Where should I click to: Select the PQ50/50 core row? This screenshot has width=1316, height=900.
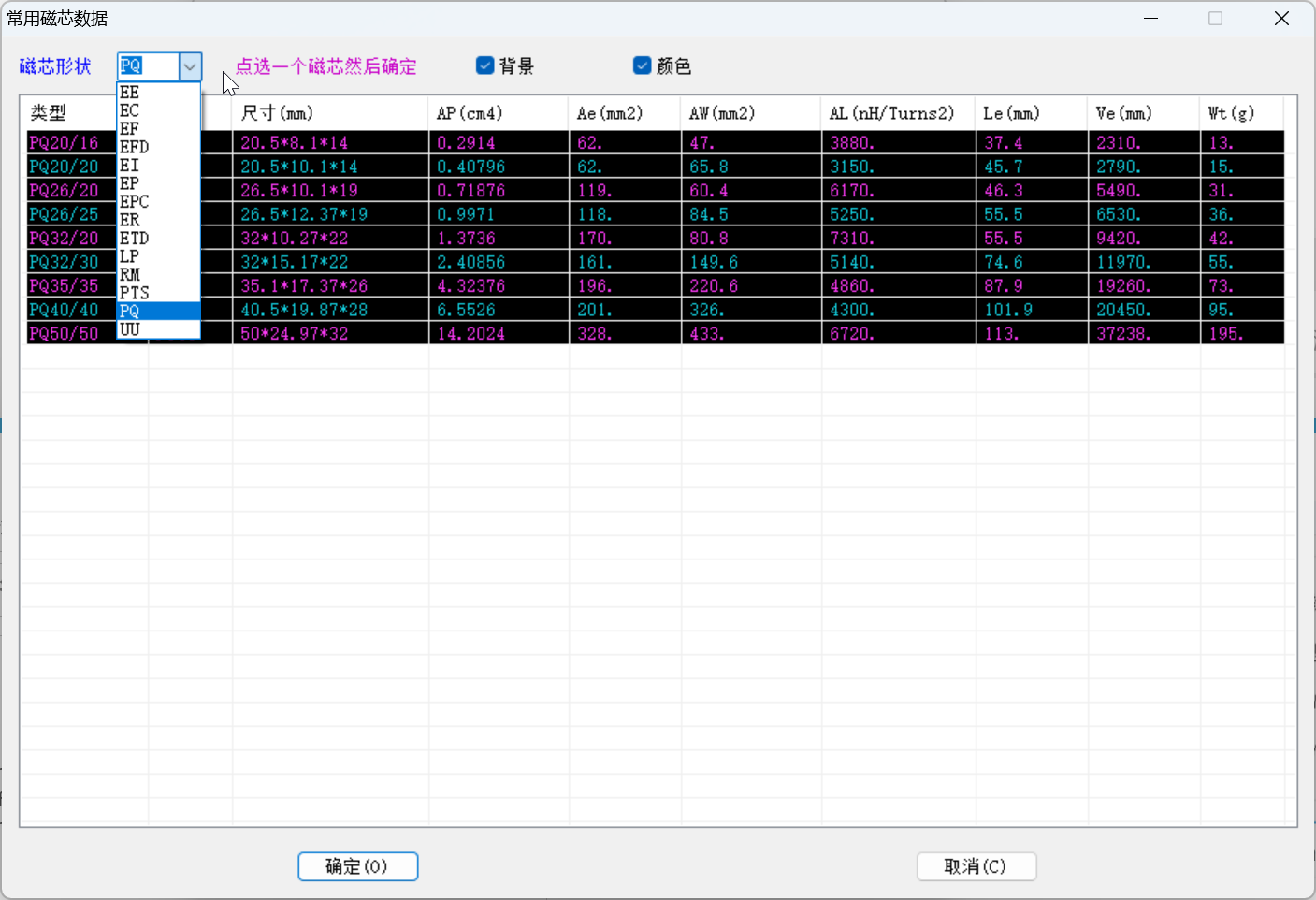pyautogui.click(x=64, y=334)
